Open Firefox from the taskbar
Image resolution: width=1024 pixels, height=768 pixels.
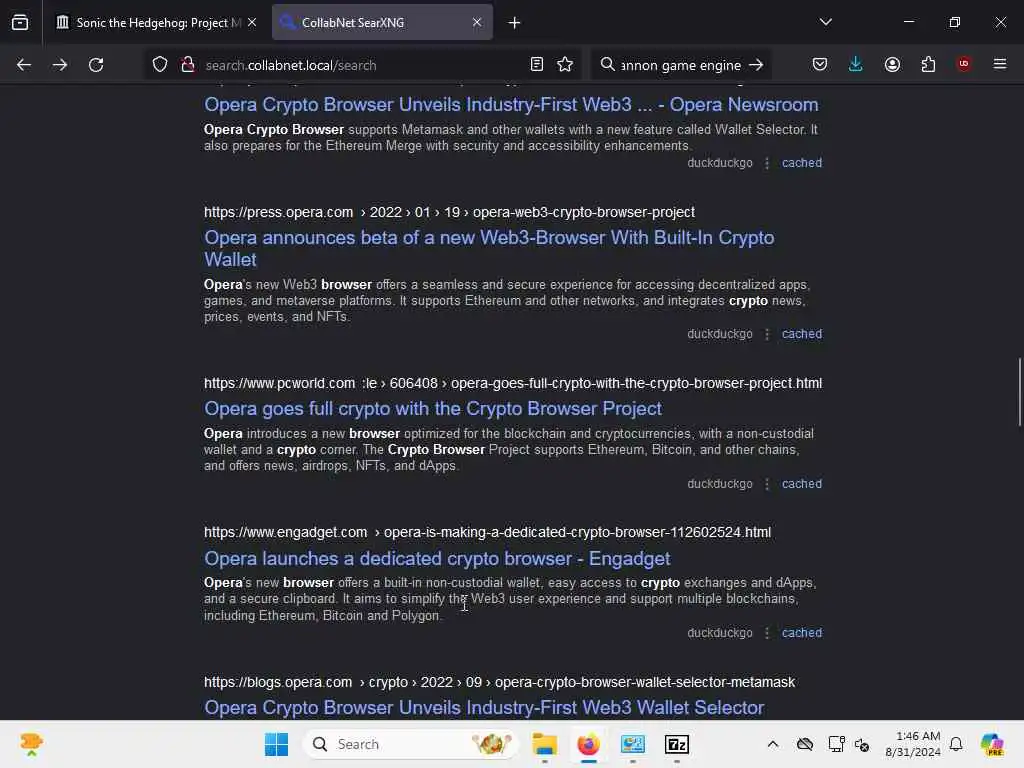point(588,744)
